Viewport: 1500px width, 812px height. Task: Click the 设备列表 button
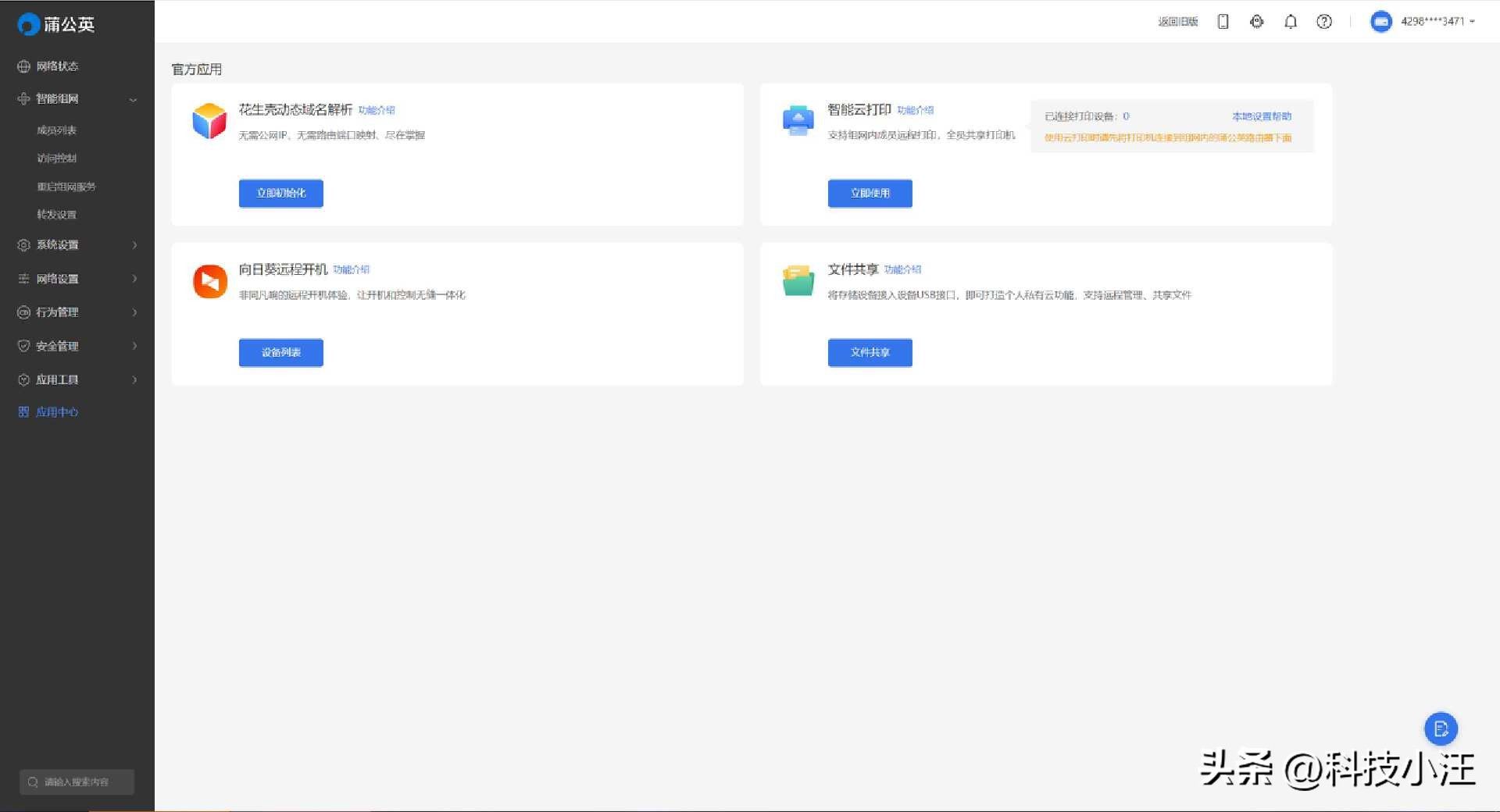[x=280, y=353]
